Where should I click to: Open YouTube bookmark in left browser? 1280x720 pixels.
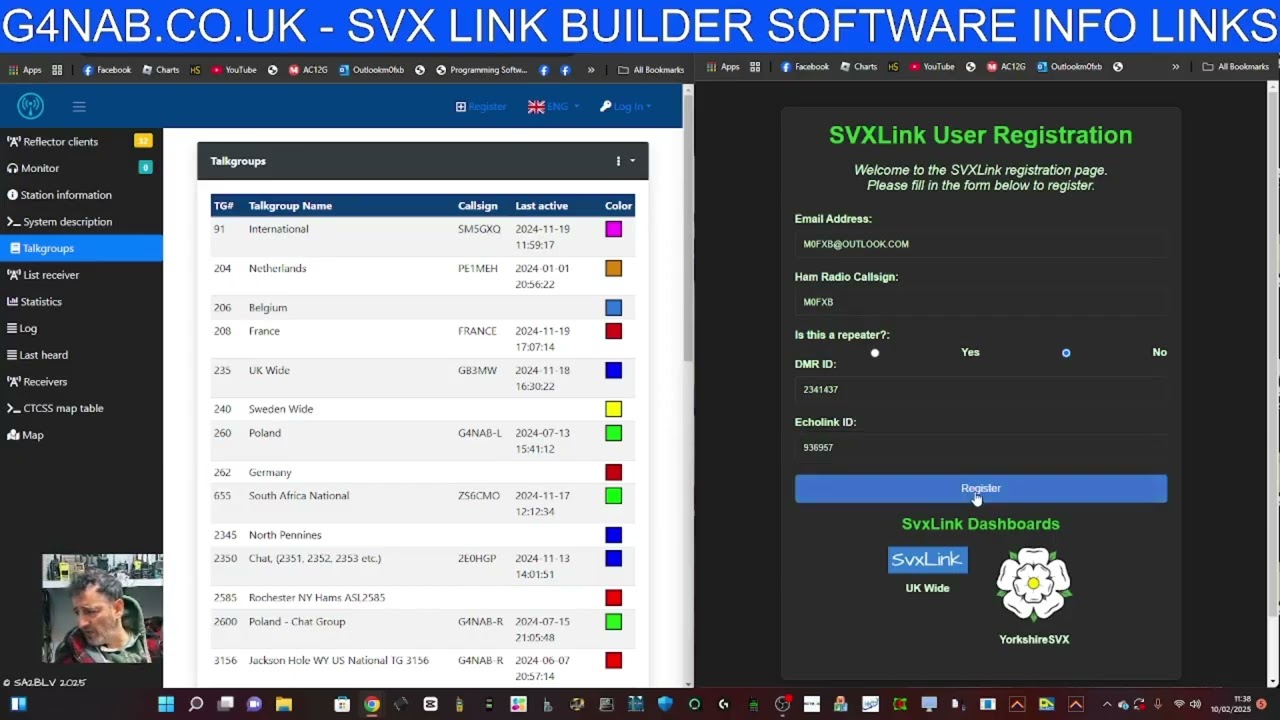[x=234, y=70]
